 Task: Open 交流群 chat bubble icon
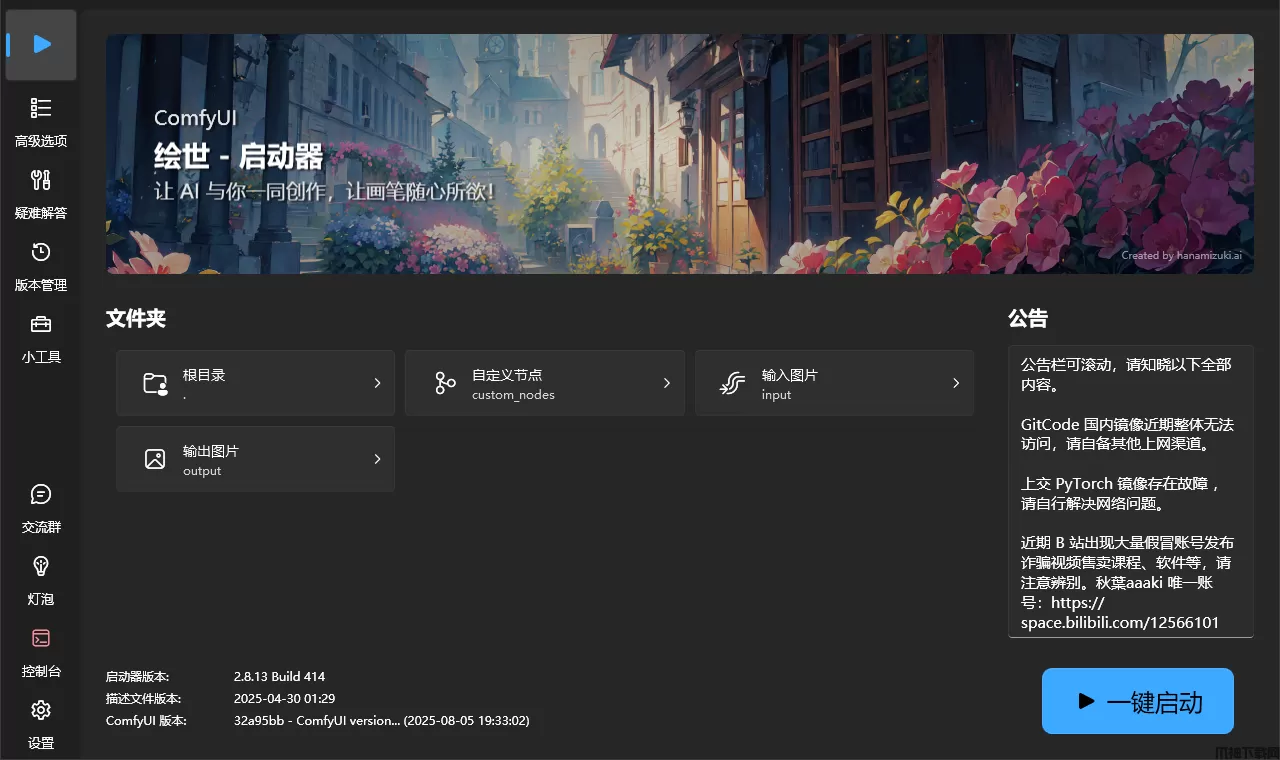(41, 494)
